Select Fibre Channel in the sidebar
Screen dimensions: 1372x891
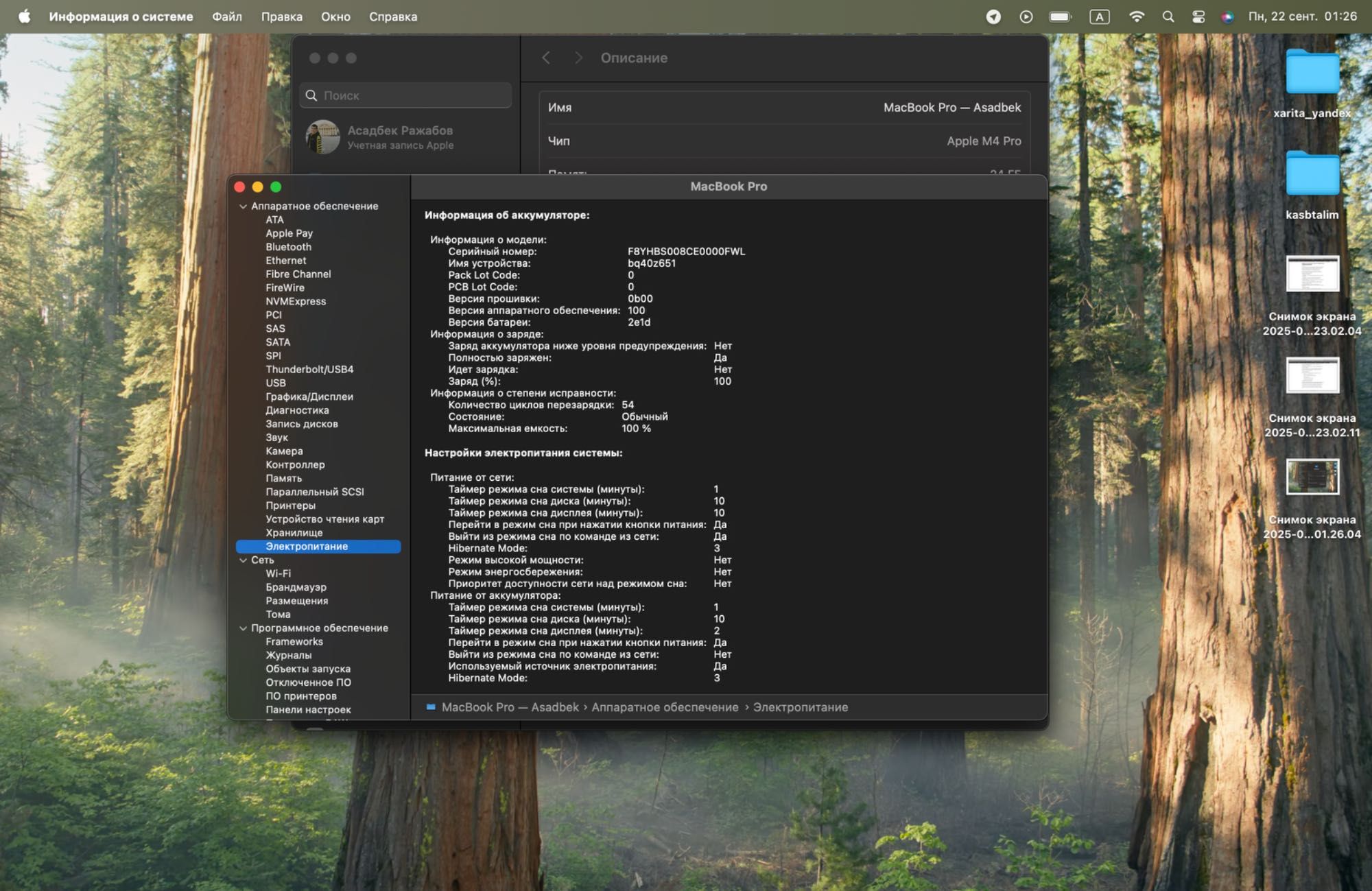coord(298,274)
